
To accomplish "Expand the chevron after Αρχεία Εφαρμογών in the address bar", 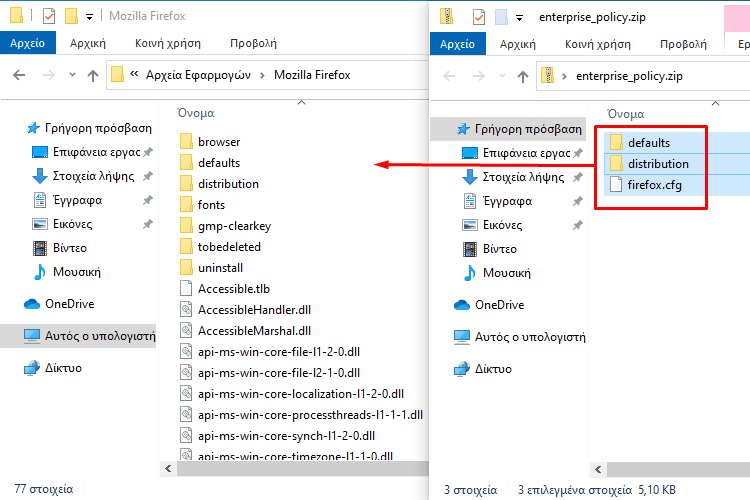I will click(x=263, y=75).
